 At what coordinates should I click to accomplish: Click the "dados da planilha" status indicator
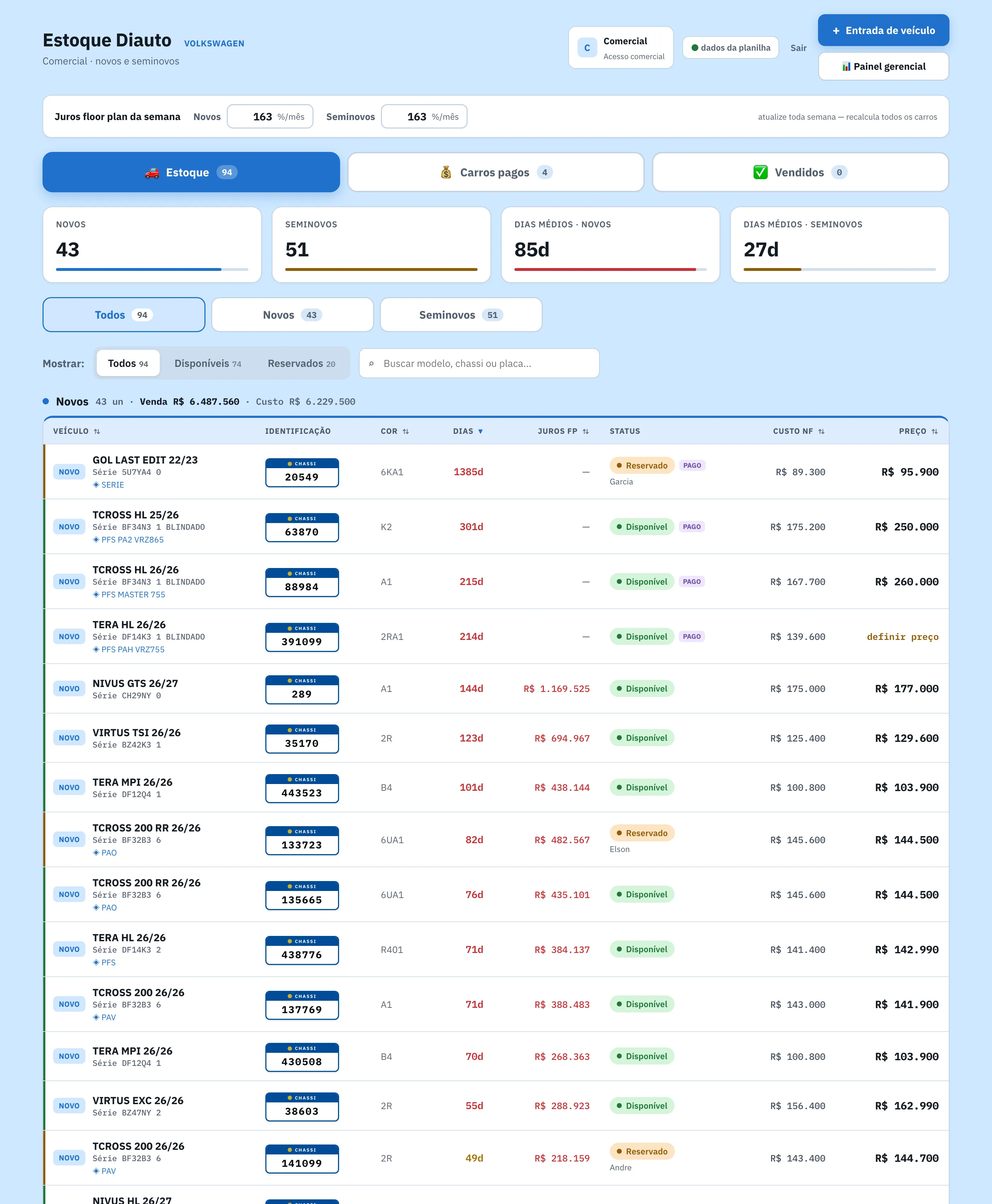(x=730, y=48)
